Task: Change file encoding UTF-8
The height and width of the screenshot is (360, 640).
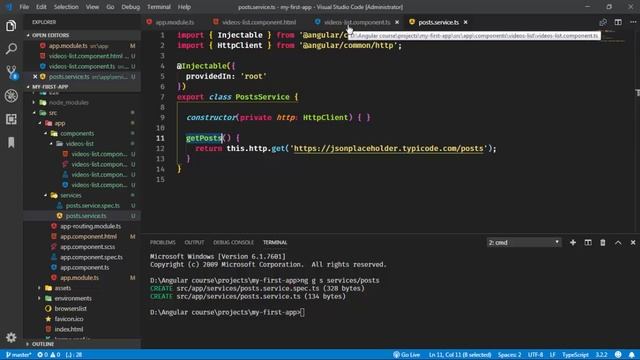Action: tap(535, 355)
